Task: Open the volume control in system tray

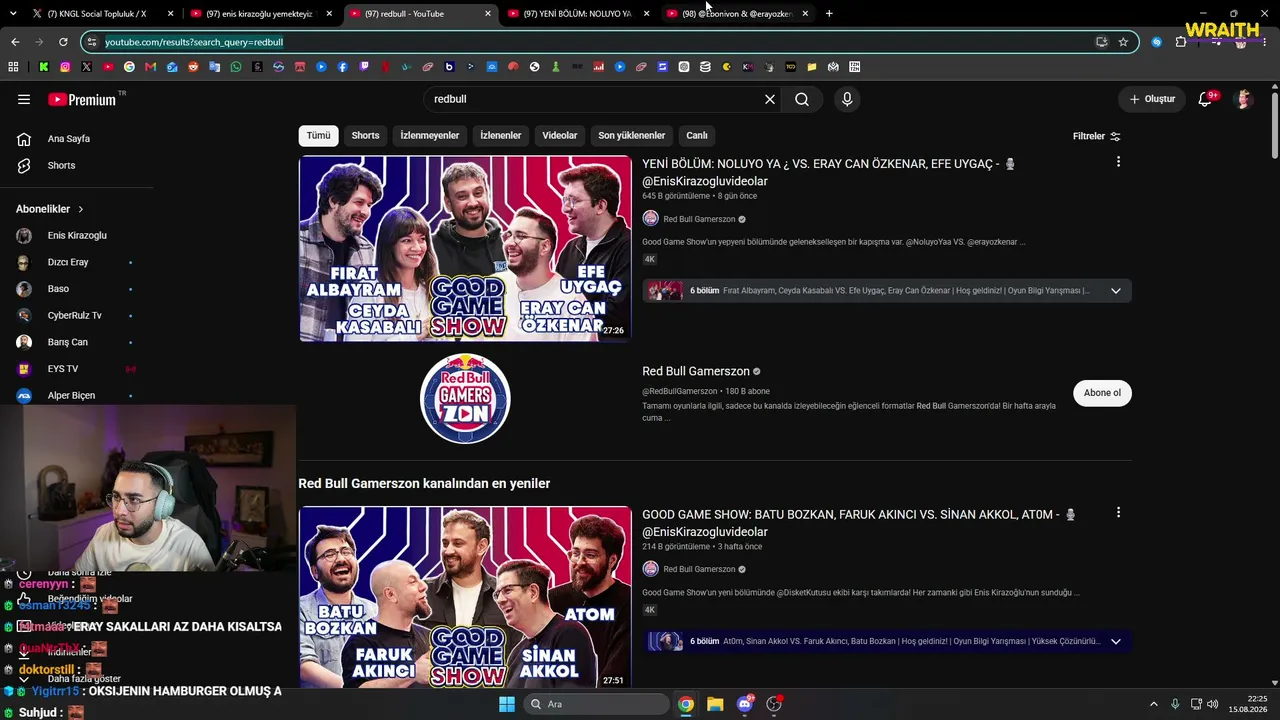Action: tap(1213, 704)
